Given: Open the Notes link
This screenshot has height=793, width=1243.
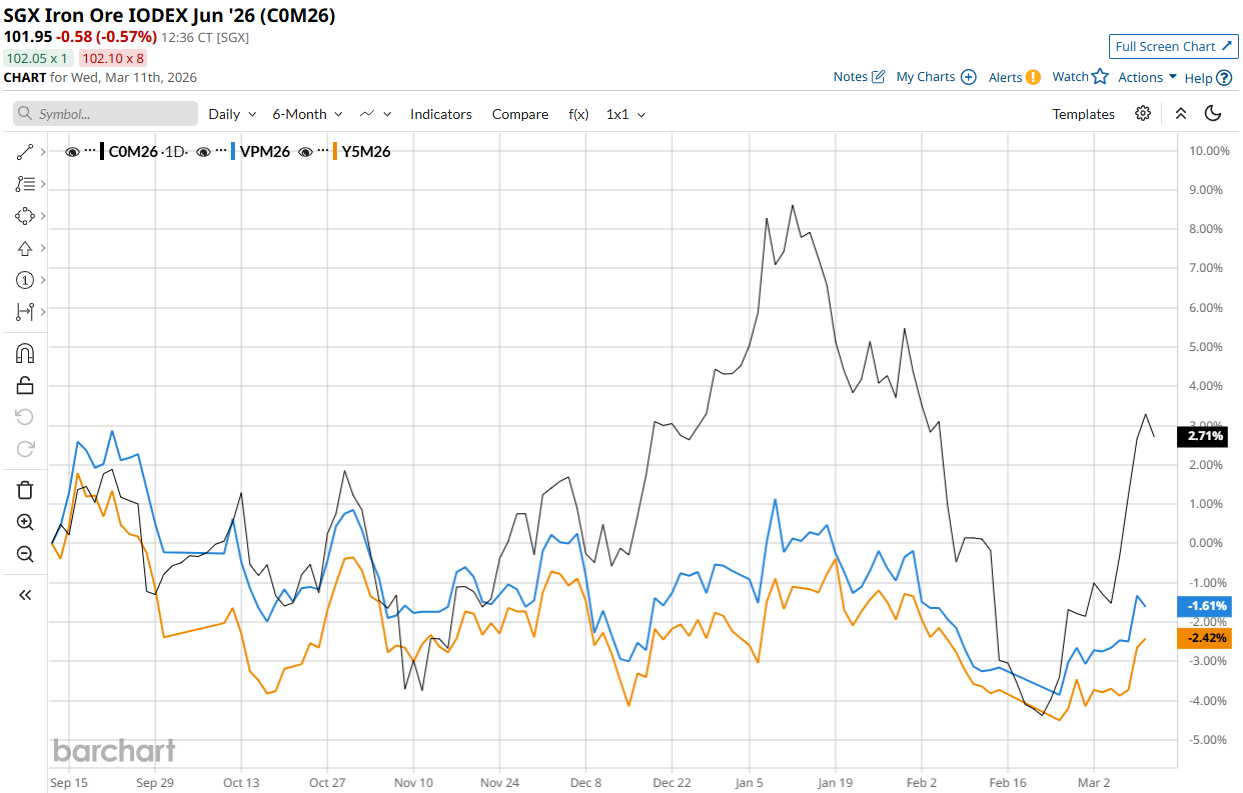Looking at the screenshot, I should 859,77.
